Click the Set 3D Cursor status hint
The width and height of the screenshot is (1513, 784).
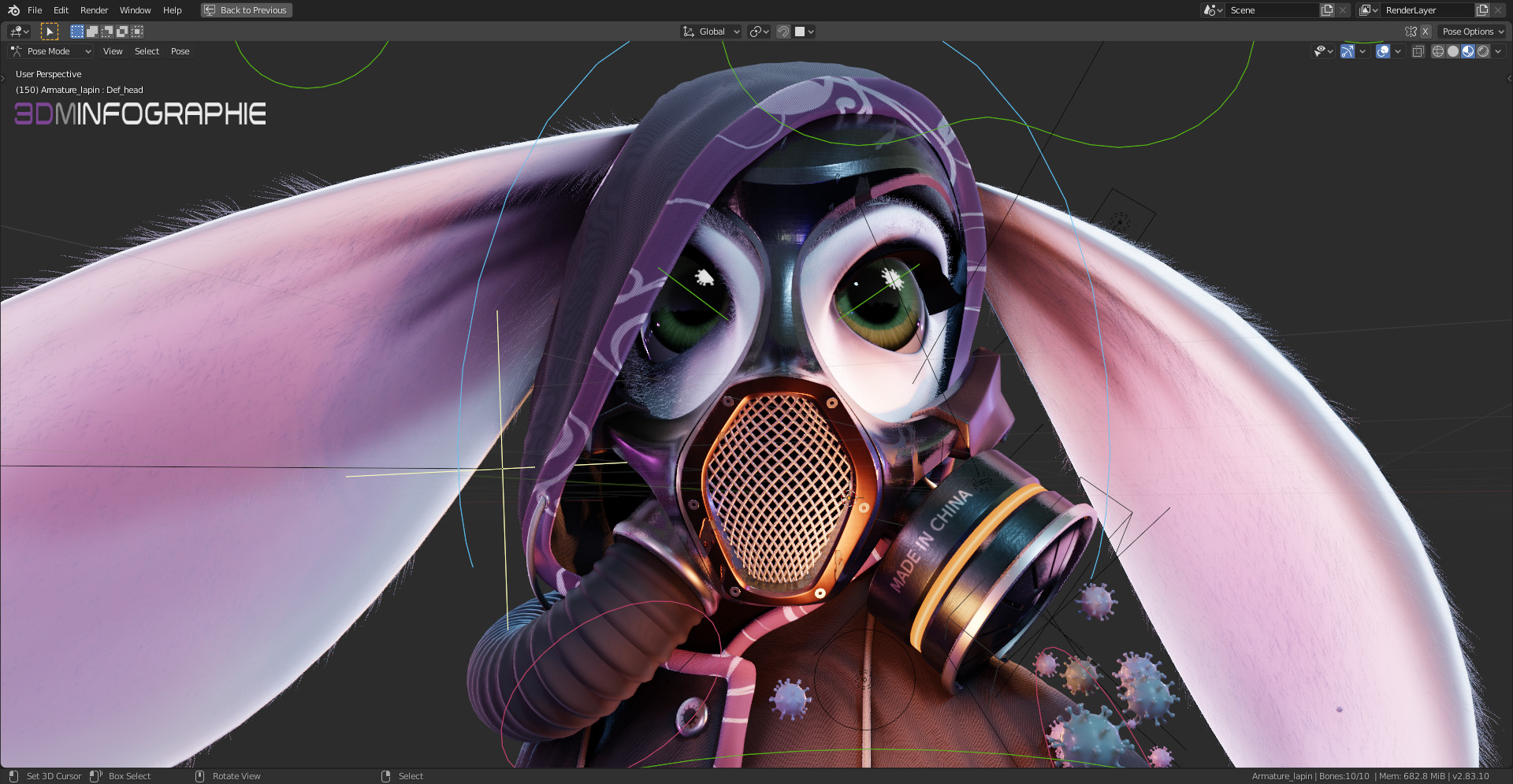coord(54,776)
